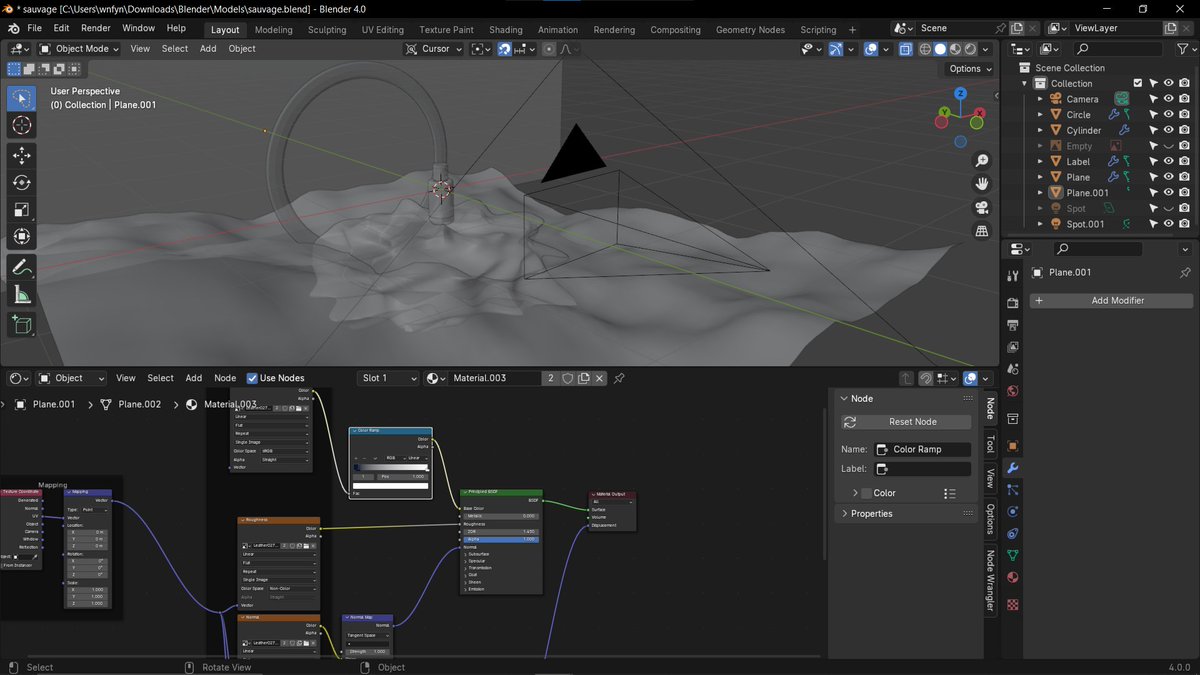The image size is (1200, 675).
Task: Click the Z axis navigation gizmo
Action: point(960,93)
